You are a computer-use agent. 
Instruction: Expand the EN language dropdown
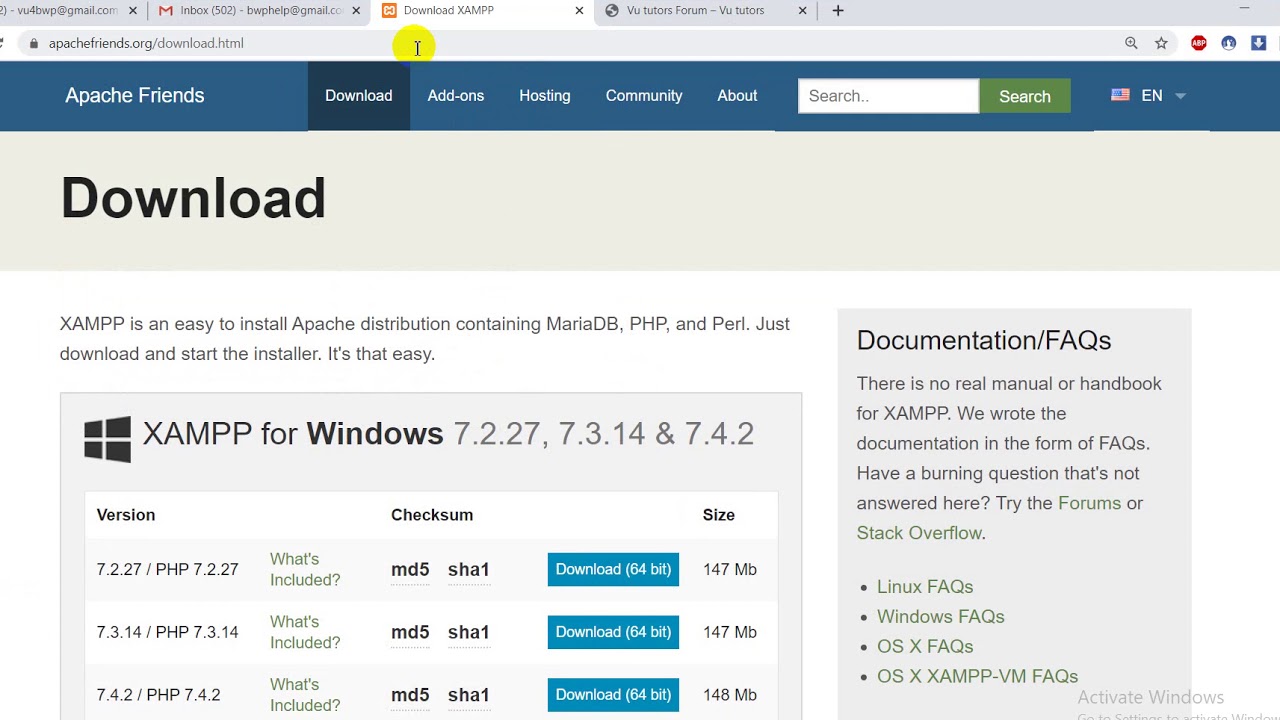tap(1162, 96)
